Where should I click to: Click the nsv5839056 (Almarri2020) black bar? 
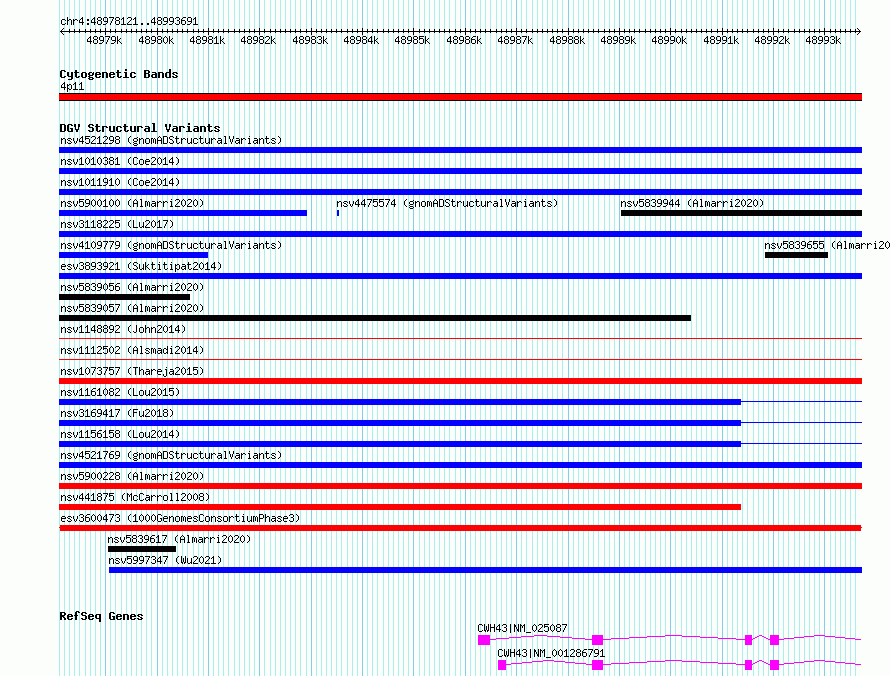click(124, 297)
